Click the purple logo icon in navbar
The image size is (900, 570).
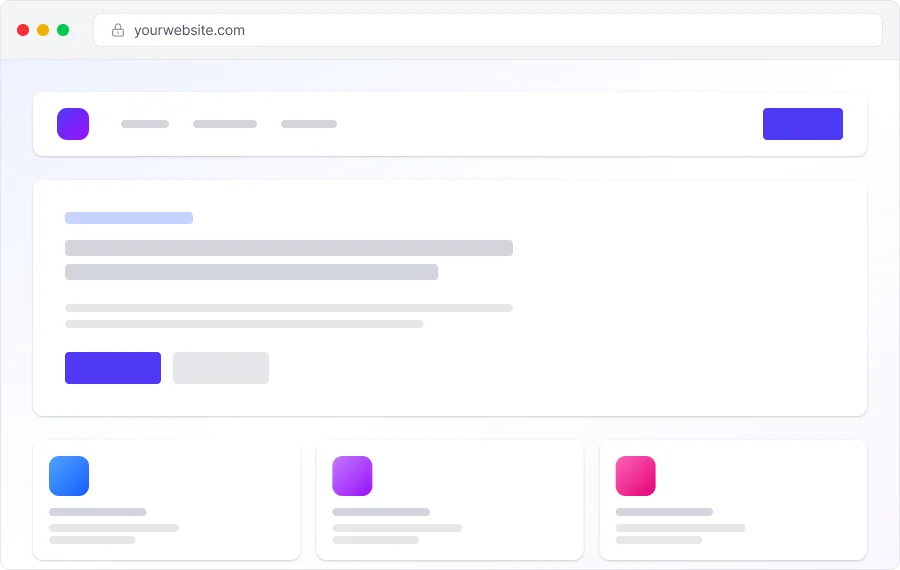(73, 124)
